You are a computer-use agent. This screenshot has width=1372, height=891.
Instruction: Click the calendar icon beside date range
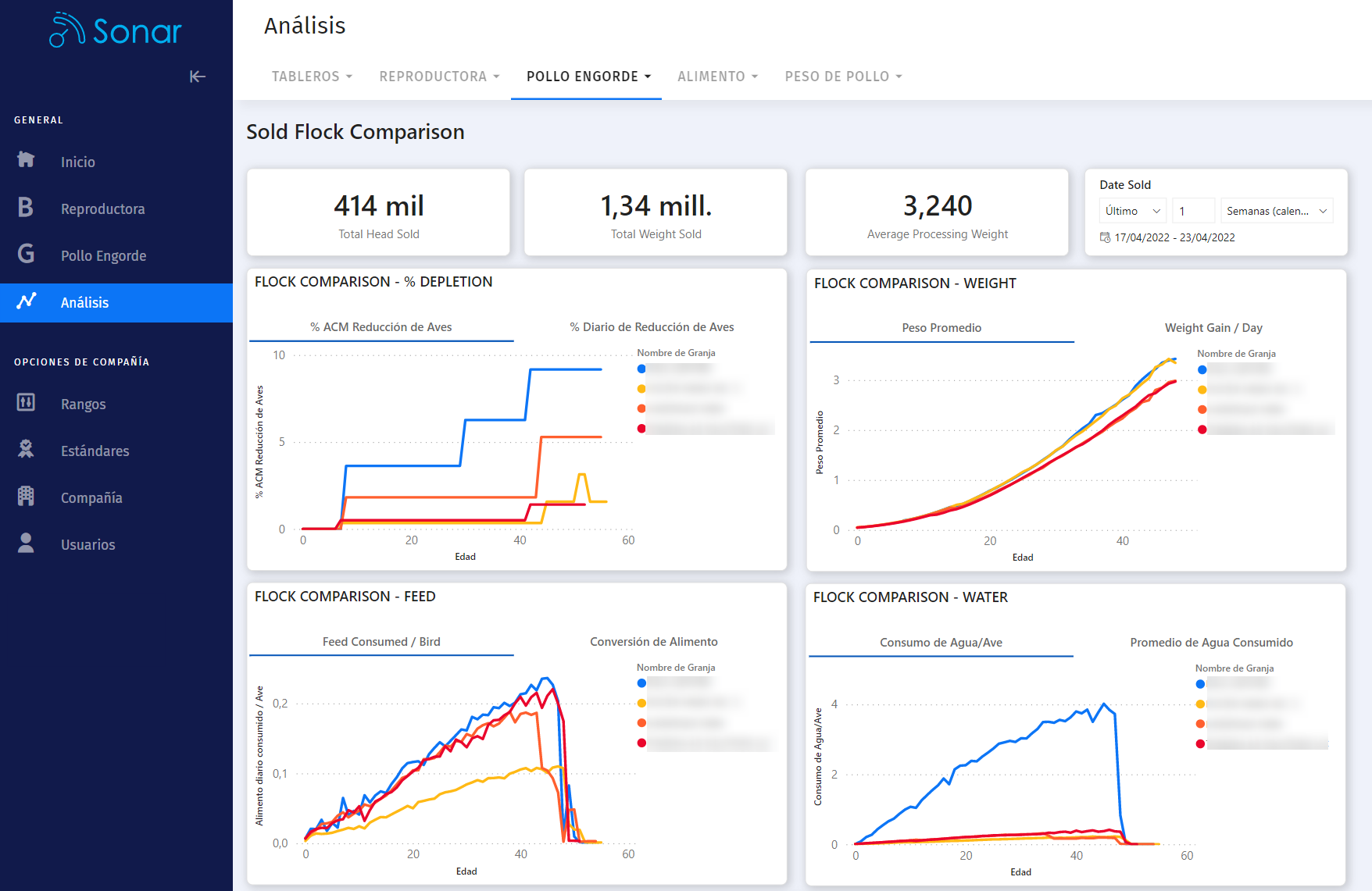[1105, 237]
